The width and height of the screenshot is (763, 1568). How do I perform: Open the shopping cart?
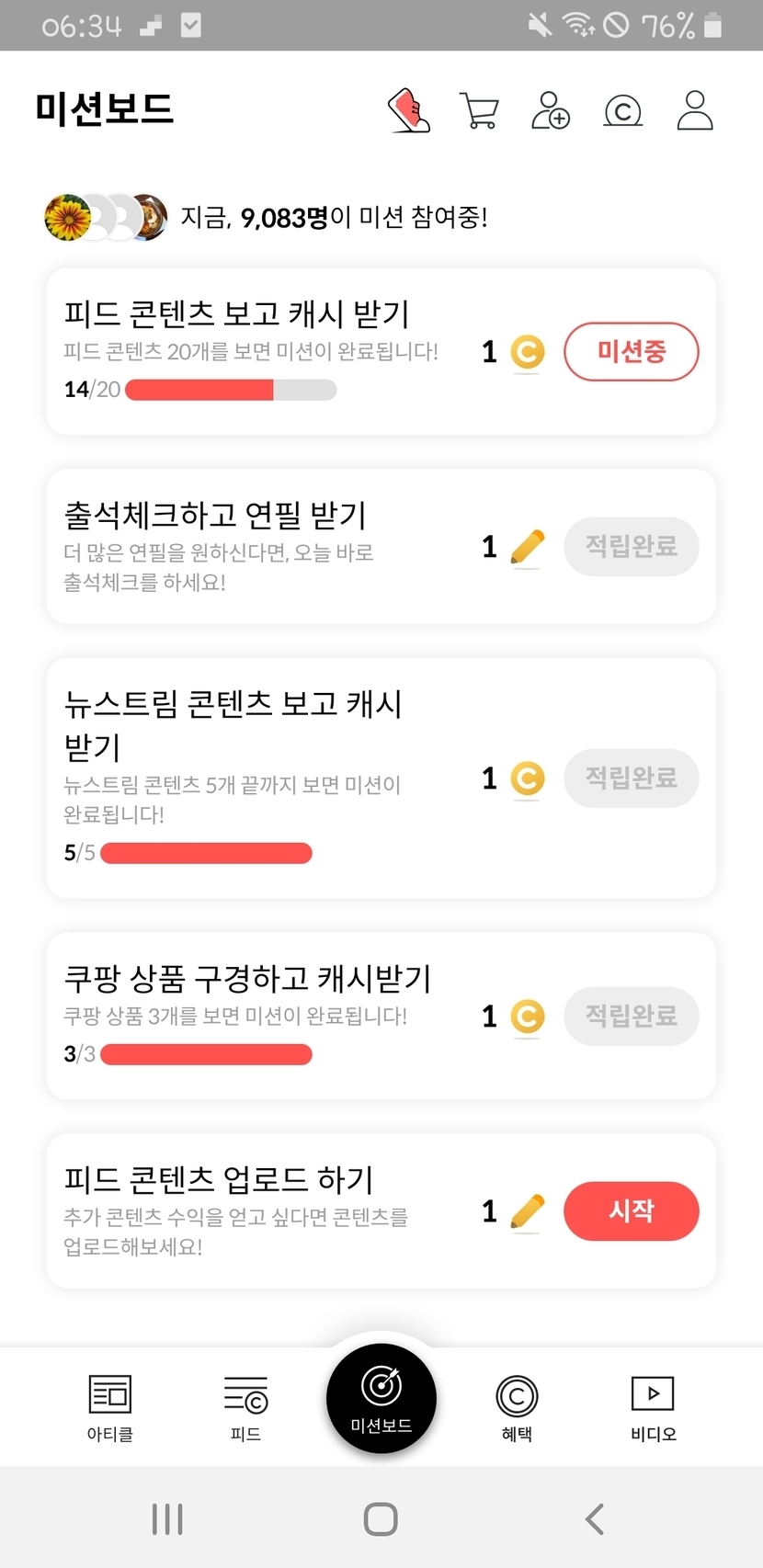pos(478,110)
